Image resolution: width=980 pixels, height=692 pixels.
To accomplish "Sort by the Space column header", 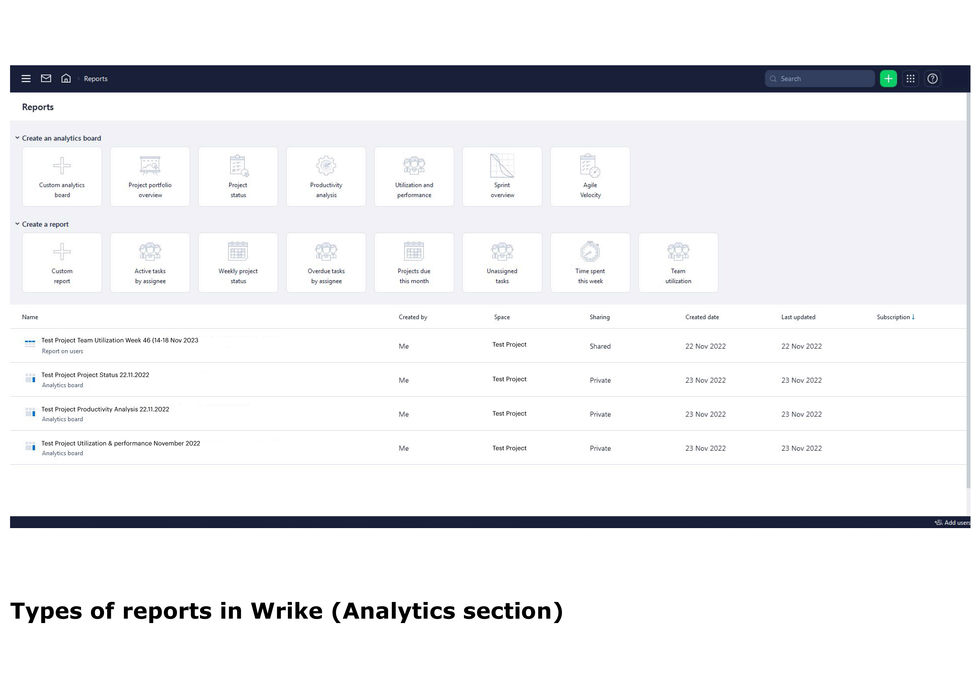I will pyautogui.click(x=502, y=318).
